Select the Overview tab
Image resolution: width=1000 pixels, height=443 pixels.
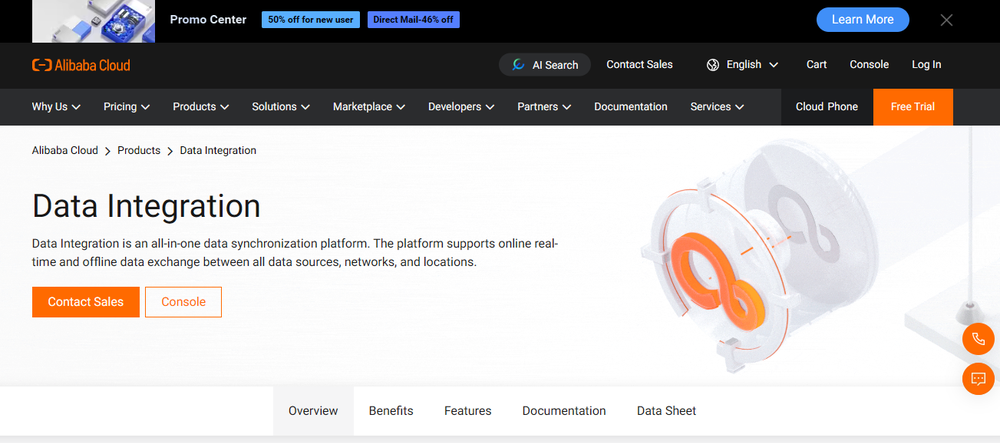313,411
